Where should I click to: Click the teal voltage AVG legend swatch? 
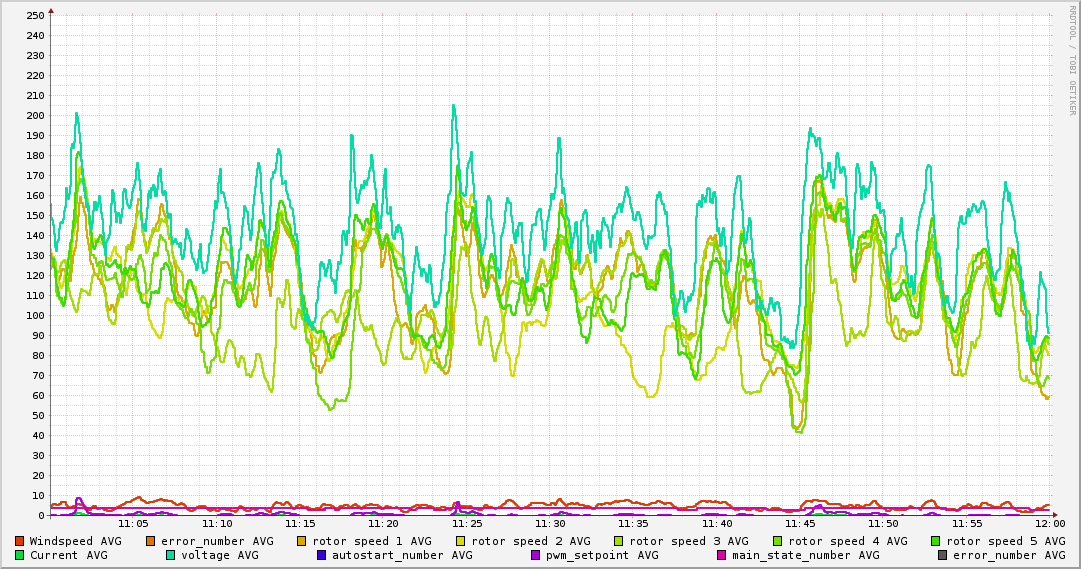[170, 555]
